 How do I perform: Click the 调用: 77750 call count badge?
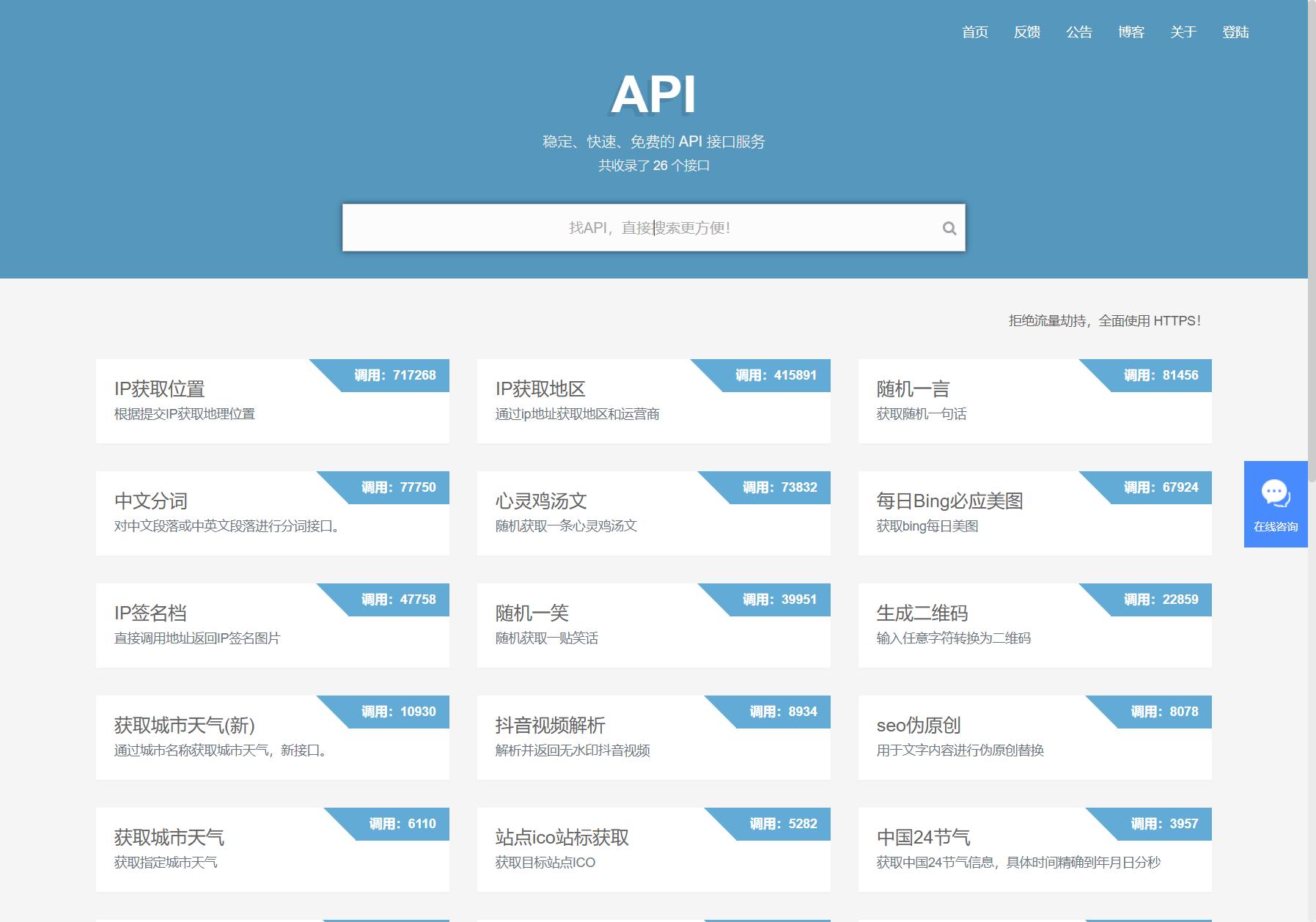(398, 487)
